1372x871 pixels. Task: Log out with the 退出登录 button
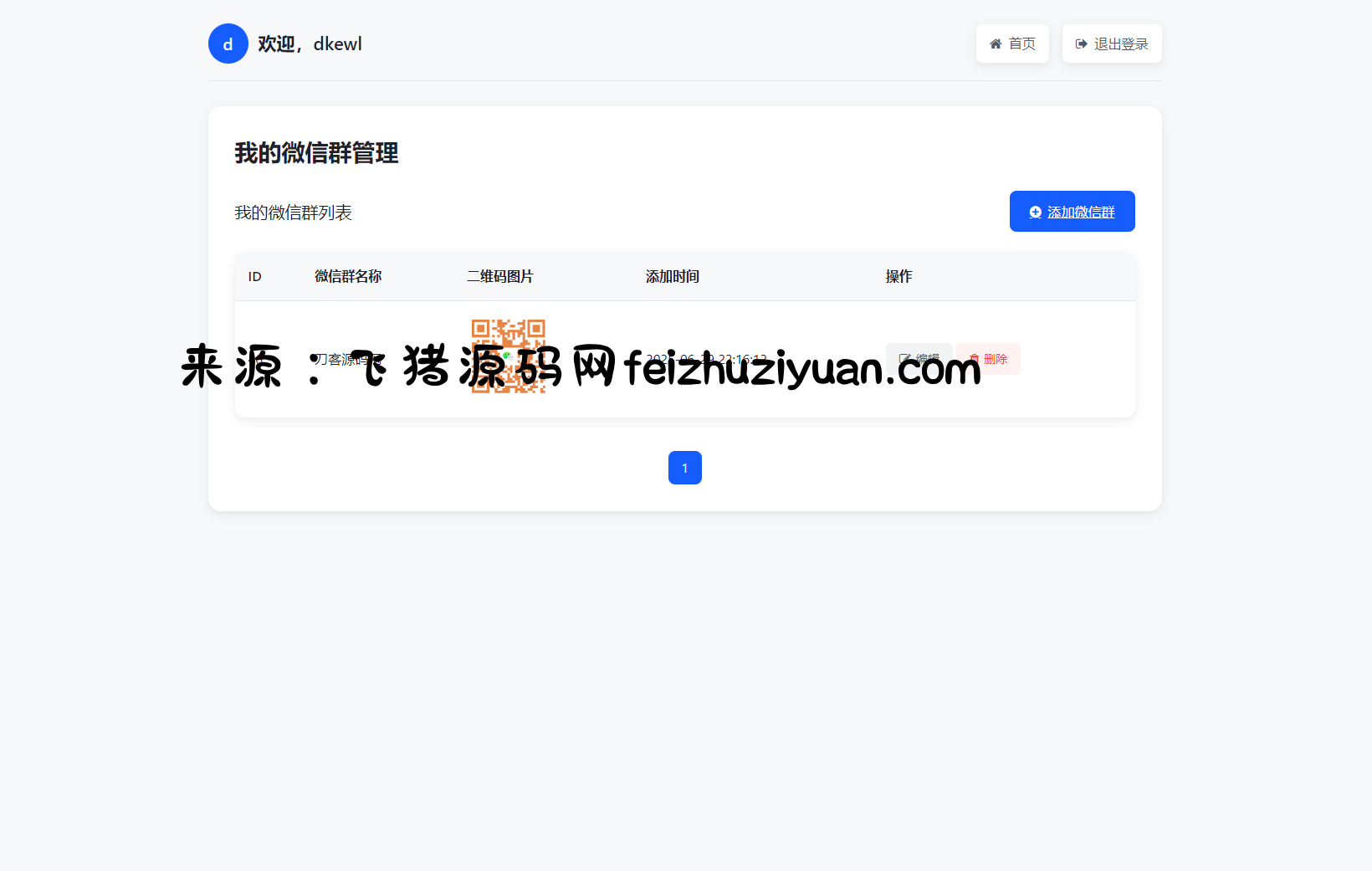click(1112, 44)
